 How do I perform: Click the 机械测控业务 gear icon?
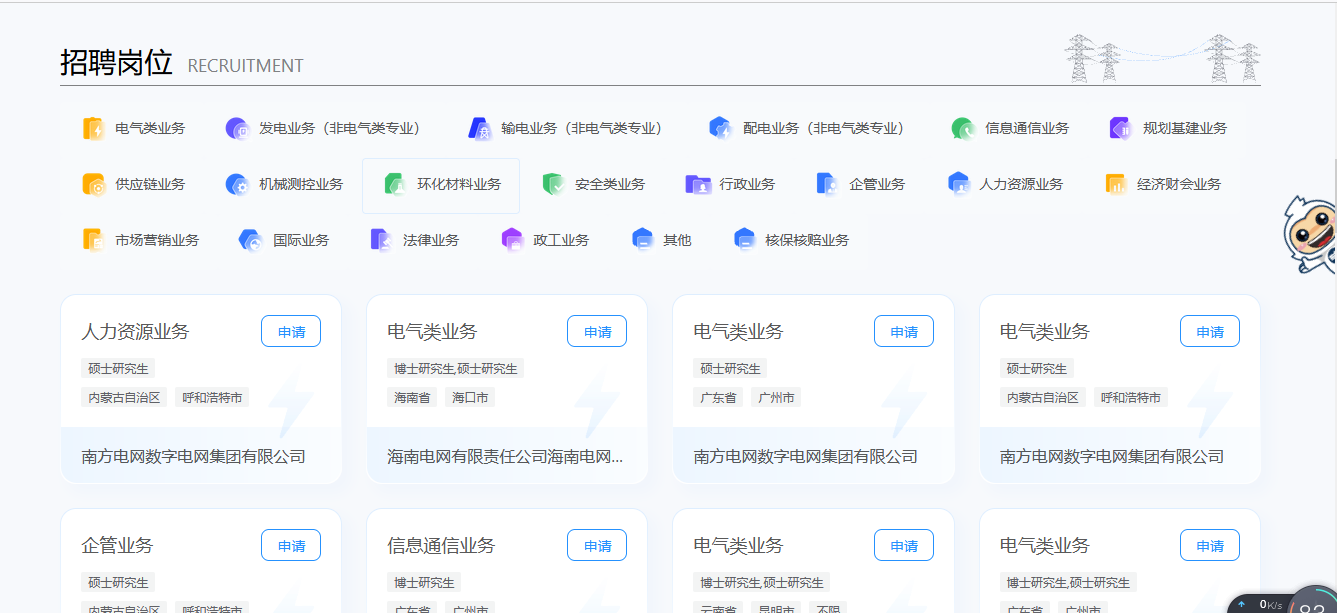coord(237,184)
